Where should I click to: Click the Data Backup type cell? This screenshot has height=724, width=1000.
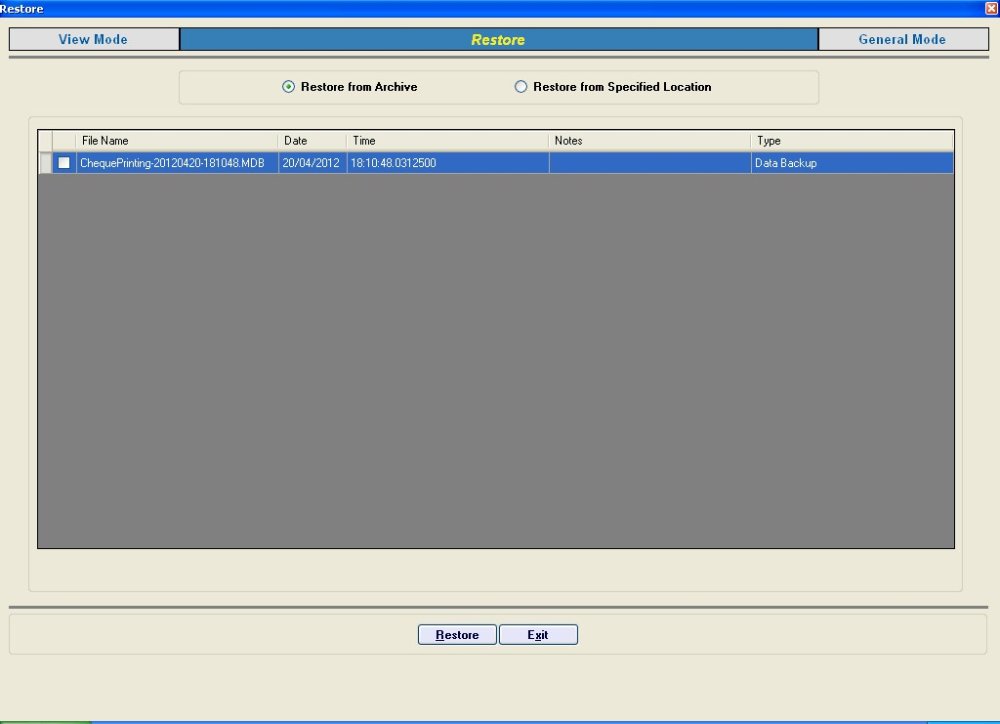click(853, 163)
